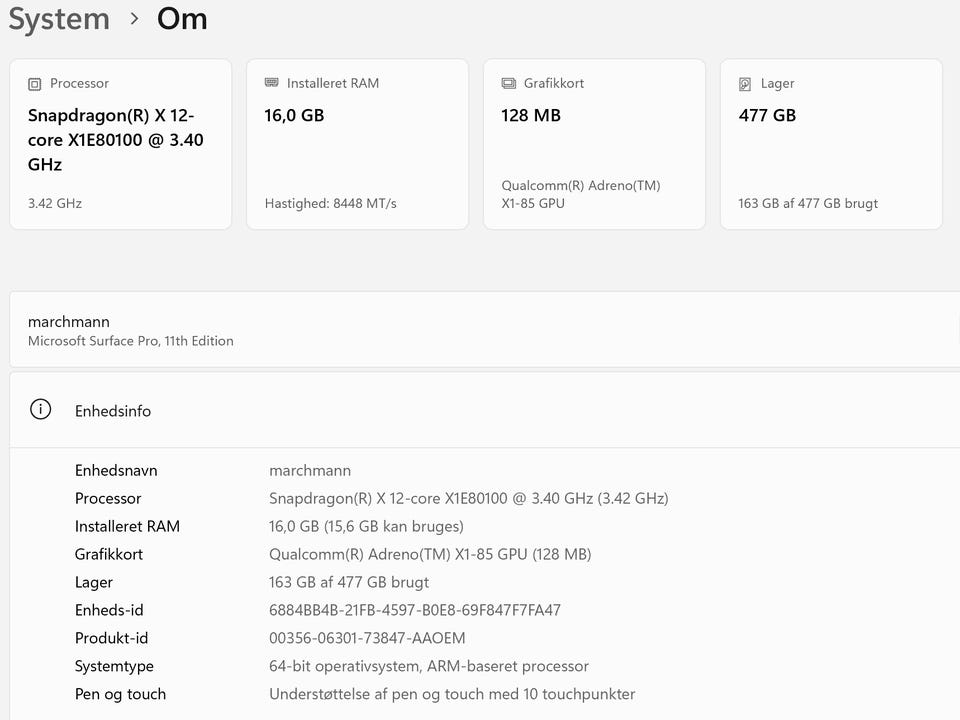Click Hastighed: 8448 MT/s text
Viewport: 960px width, 720px height.
(331, 203)
